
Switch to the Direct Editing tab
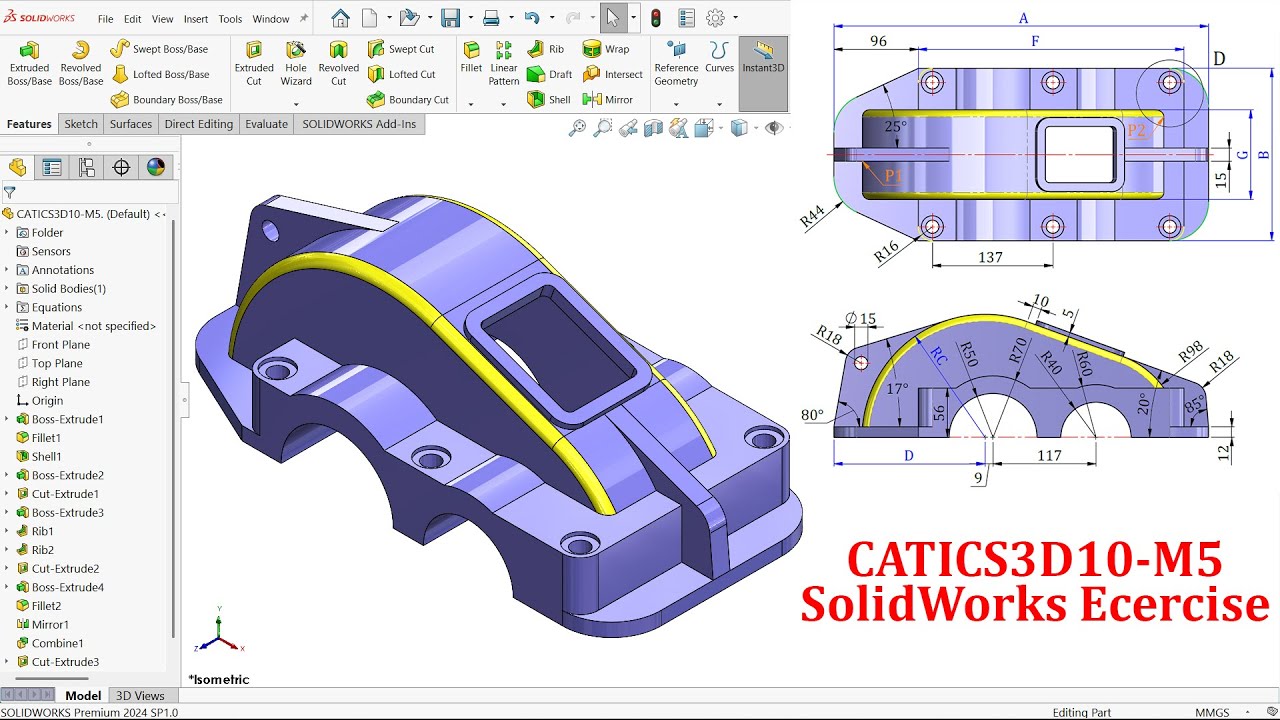(199, 124)
